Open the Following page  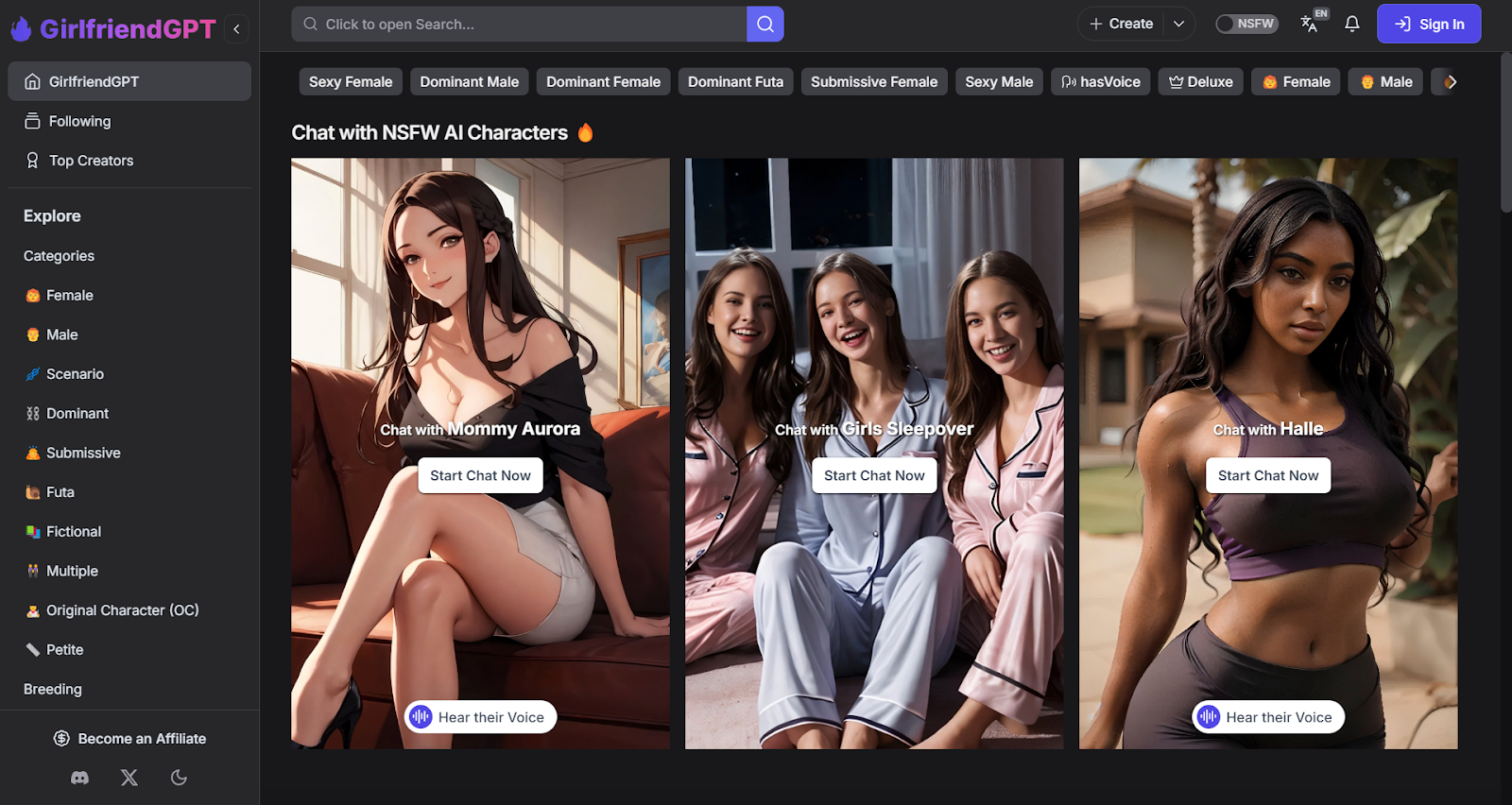(129, 121)
